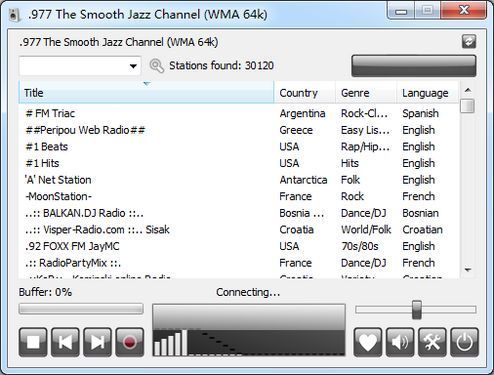Click the station list scrollbar thumb
The image size is (494, 375).
(467, 106)
